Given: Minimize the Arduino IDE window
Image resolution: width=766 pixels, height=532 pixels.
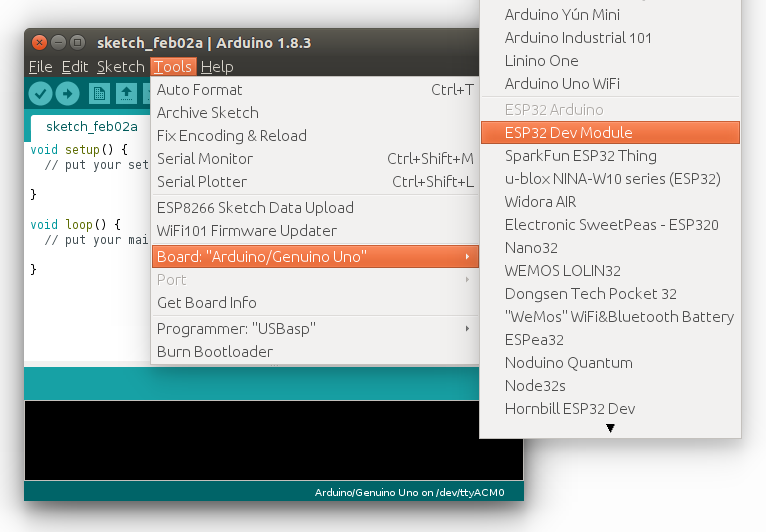Looking at the screenshot, I should coord(58,42).
